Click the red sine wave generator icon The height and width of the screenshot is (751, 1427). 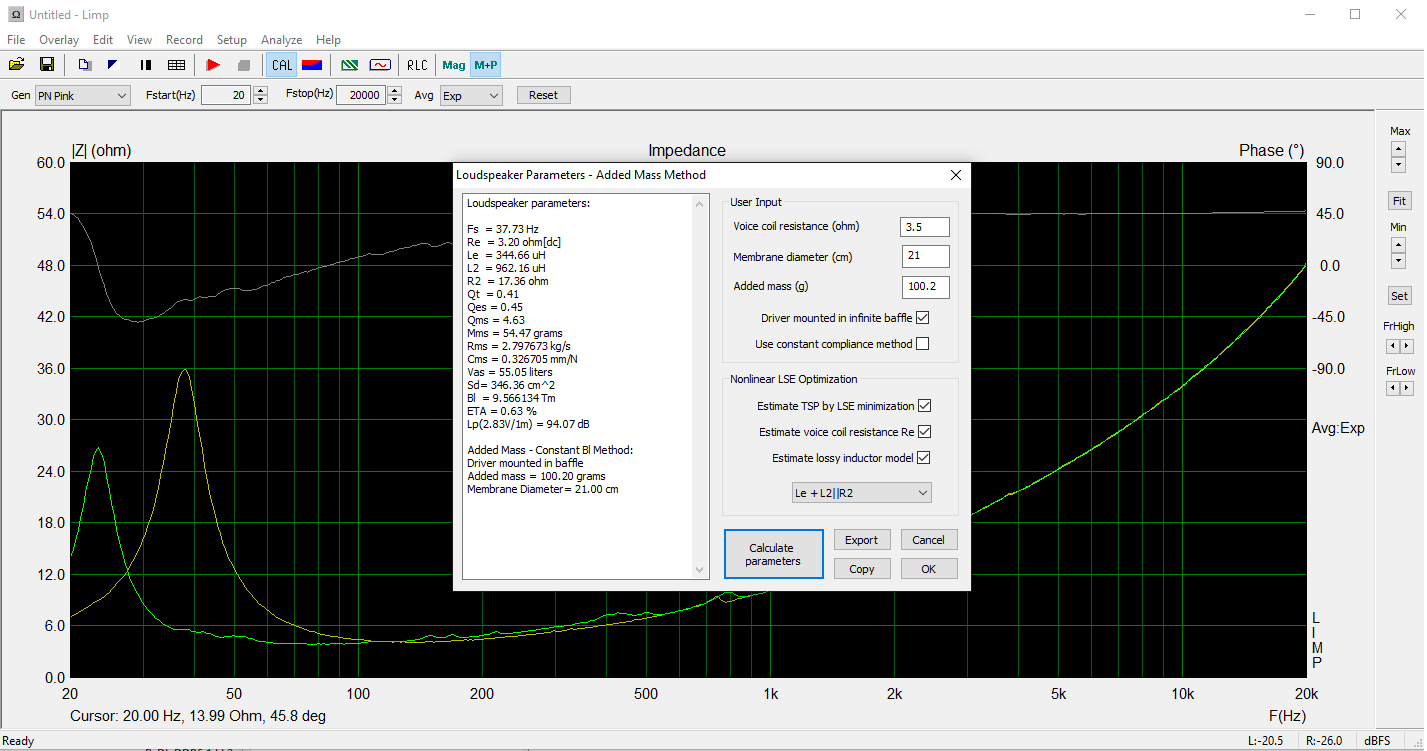[380, 65]
